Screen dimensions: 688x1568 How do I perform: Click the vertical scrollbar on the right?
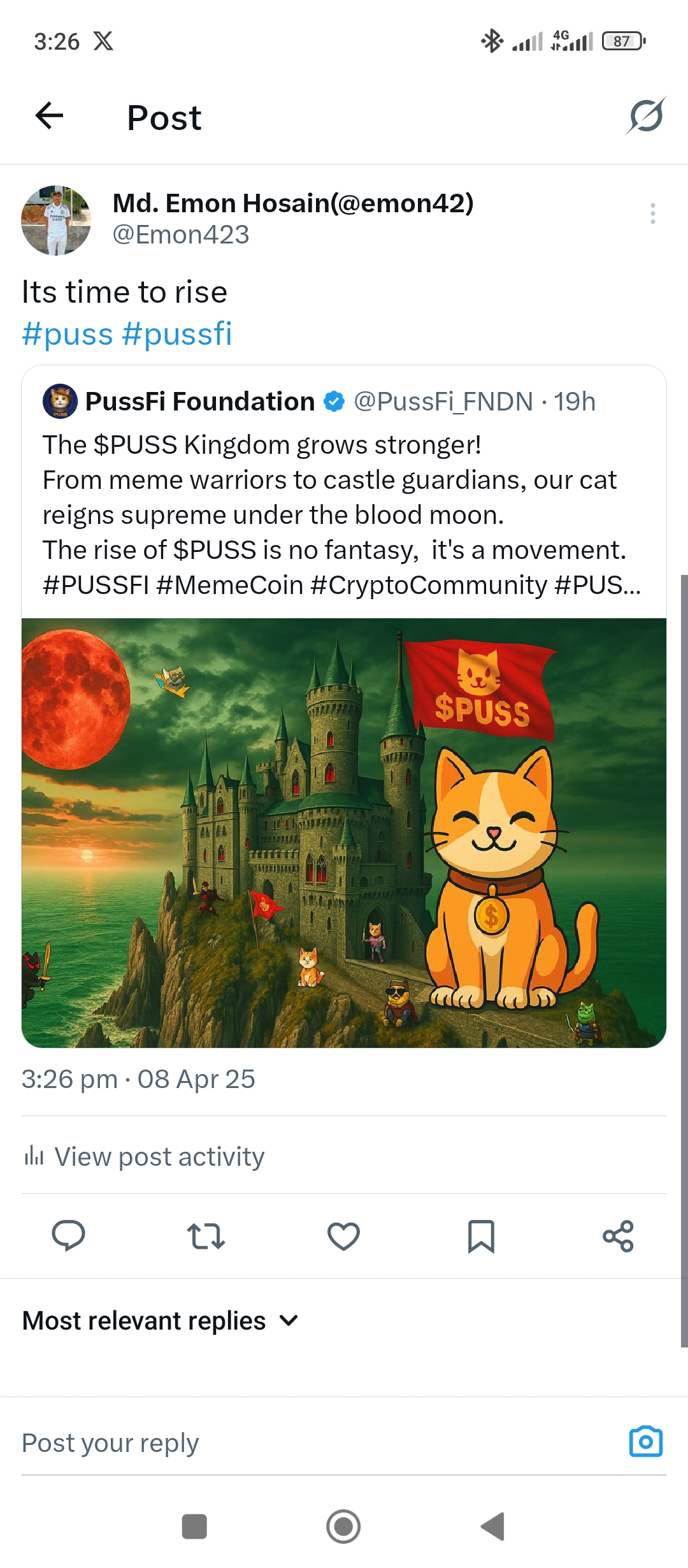pos(684,961)
